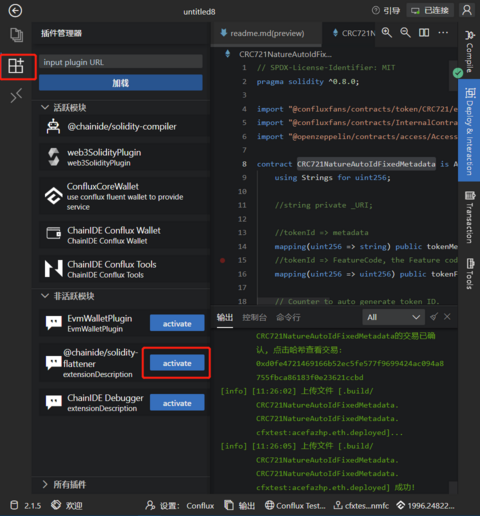This screenshot has height=516, width=480.
Task: Activate the @chainide/solidity-flattener plugin
Action: [177, 363]
